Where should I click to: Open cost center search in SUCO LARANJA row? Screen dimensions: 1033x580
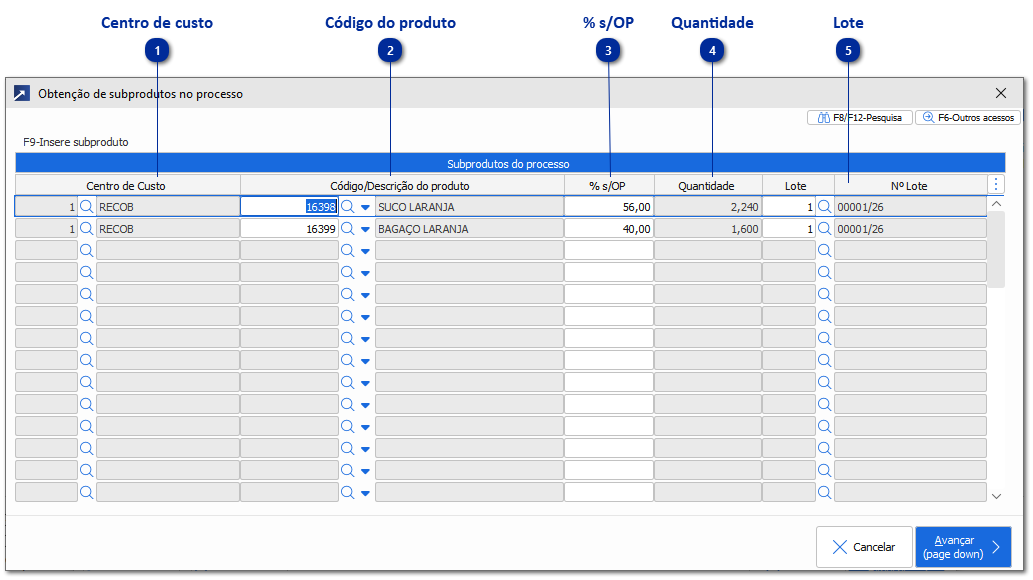86,207
